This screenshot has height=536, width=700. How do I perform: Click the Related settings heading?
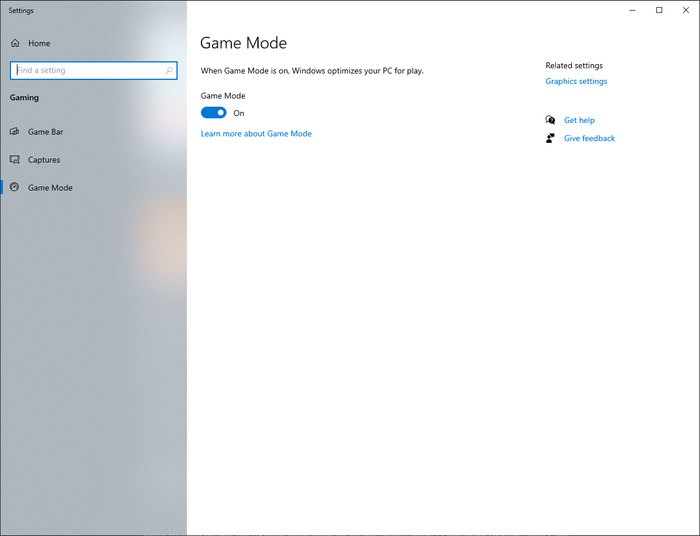[x=574, y=66]
